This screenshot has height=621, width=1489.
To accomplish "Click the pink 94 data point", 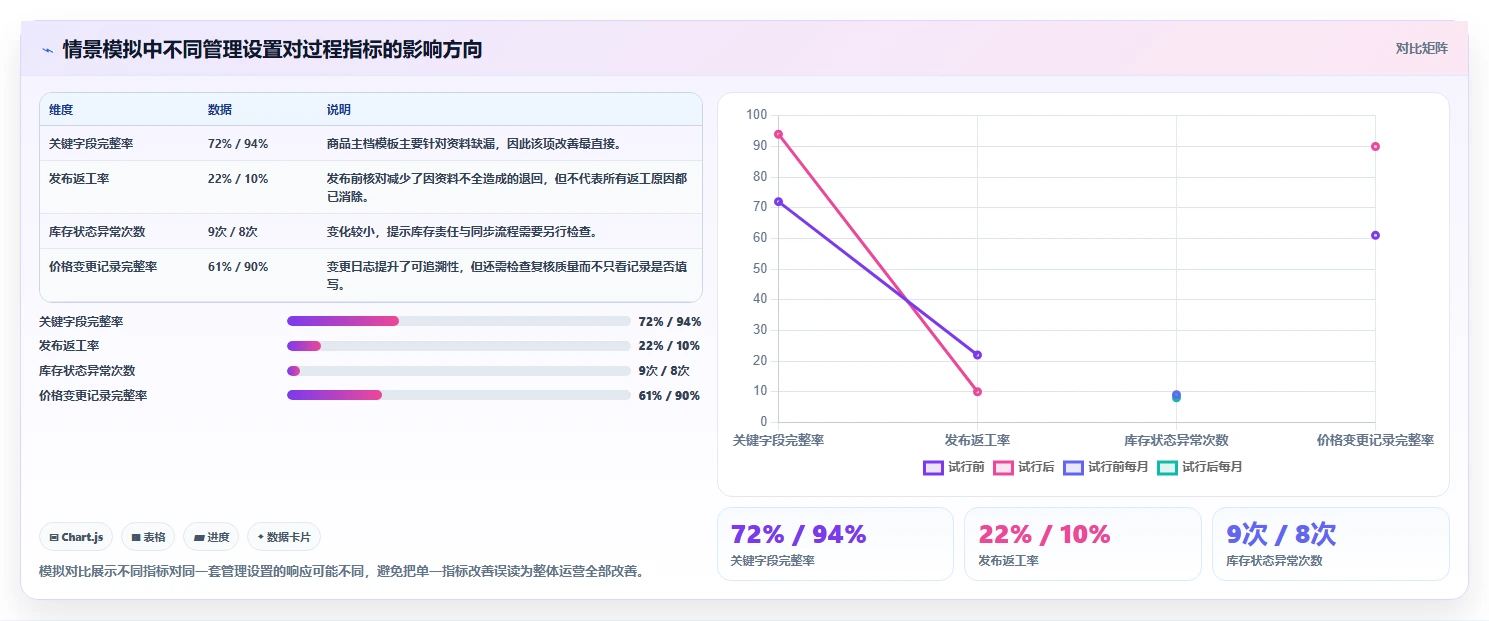I will click(x=778, y=134).
